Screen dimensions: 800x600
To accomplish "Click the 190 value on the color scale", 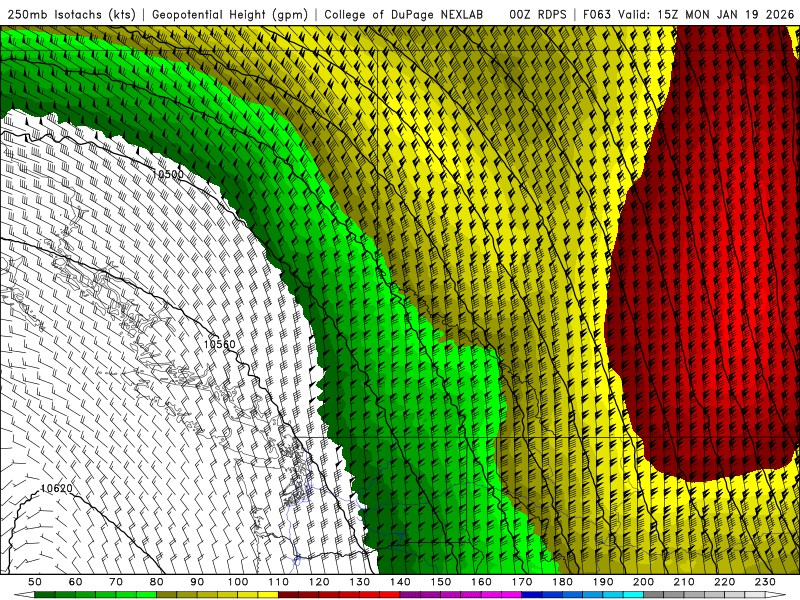I will click(603, 582).
